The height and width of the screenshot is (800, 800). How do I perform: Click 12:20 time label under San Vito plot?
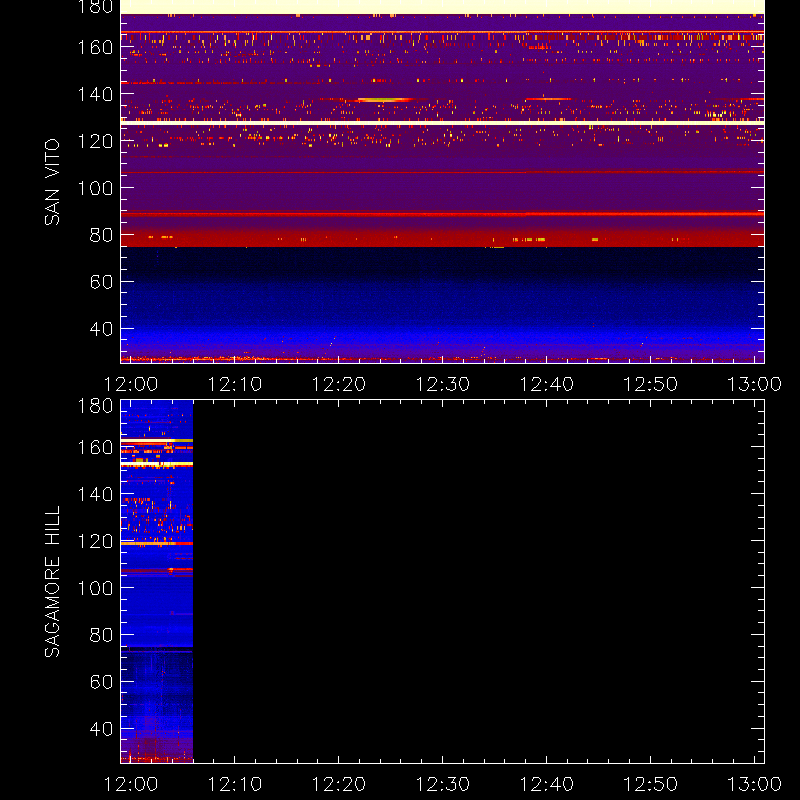pyautogui.click(x=339, y=384)
